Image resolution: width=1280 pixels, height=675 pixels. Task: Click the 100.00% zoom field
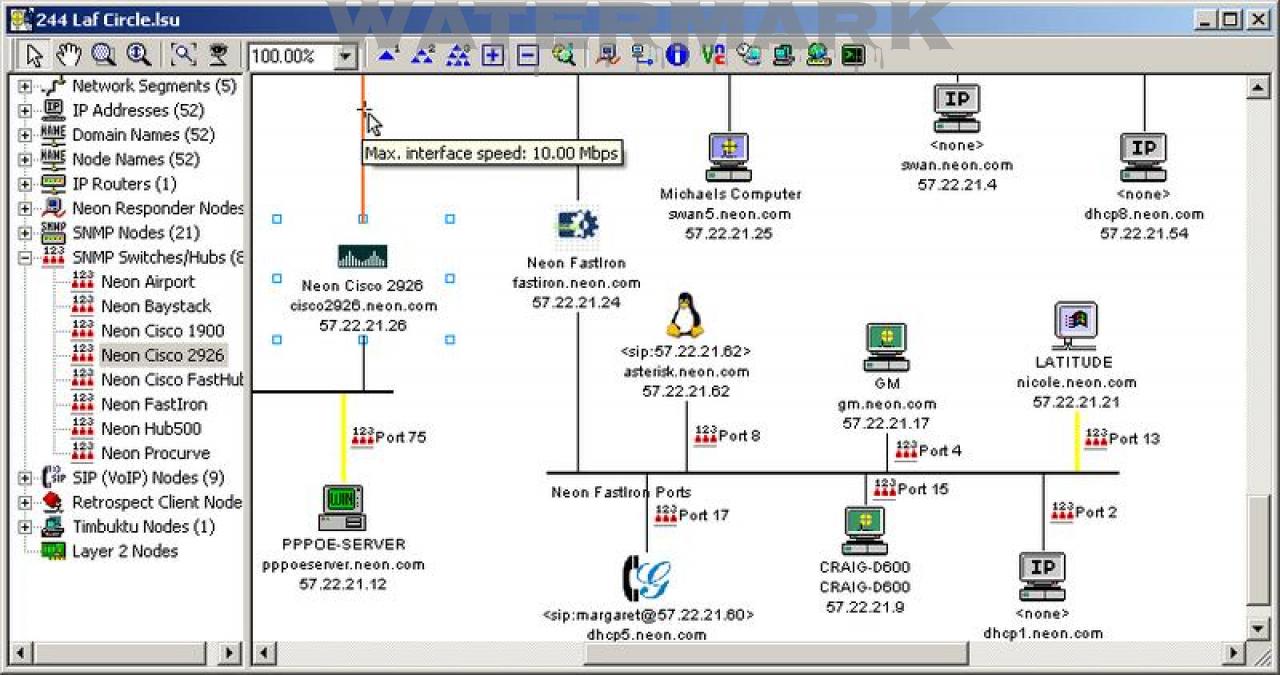tap(290, 56)
